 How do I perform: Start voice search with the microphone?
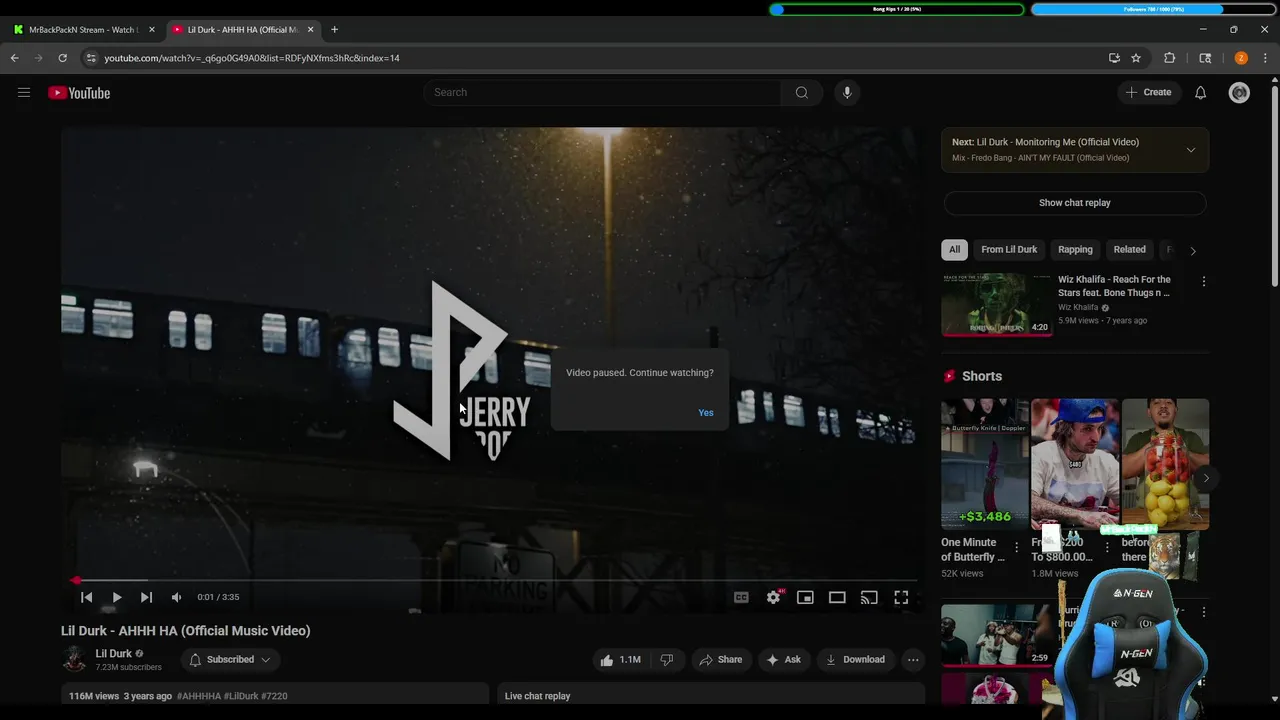[x=847, y=93]
